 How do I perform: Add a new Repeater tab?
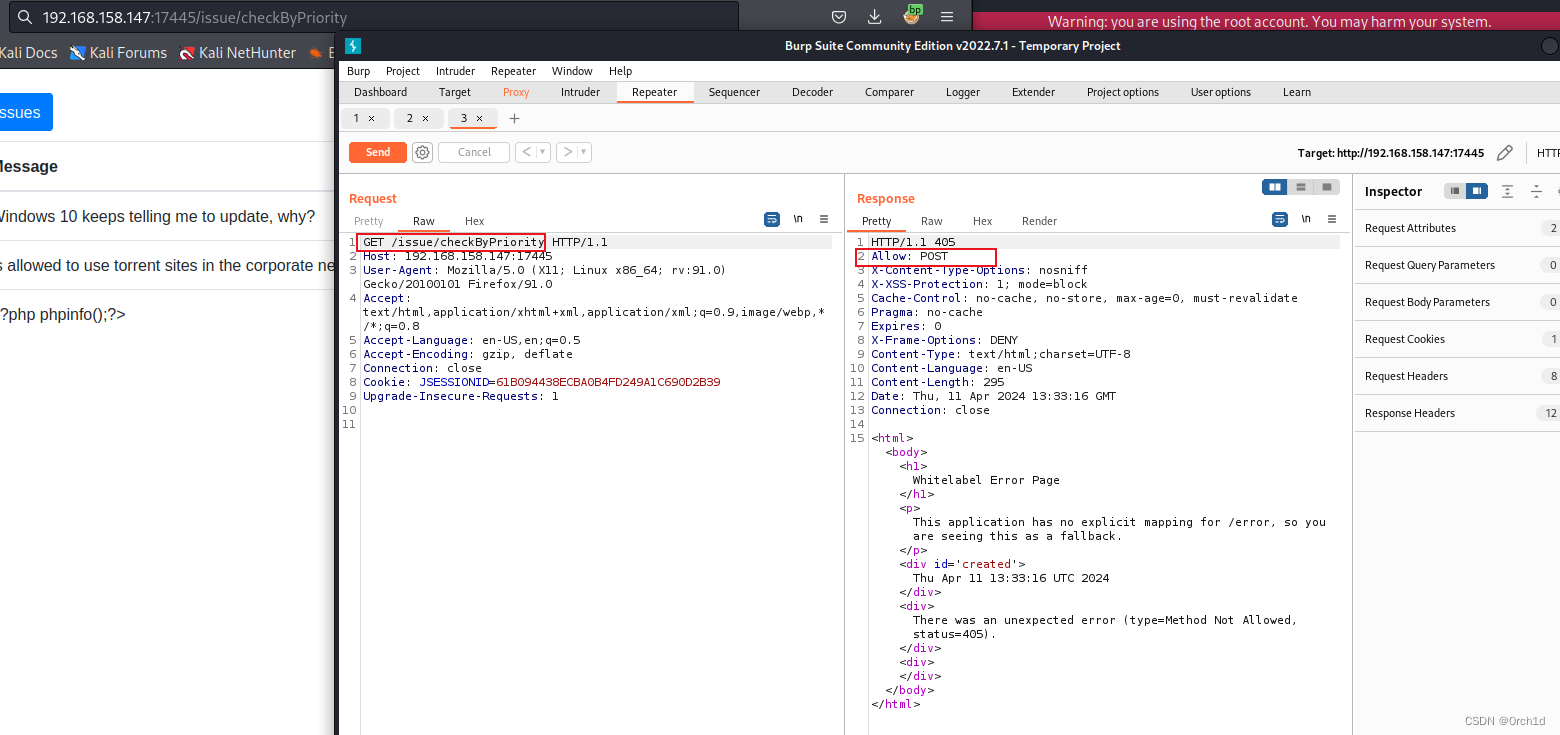pos(515,118)
